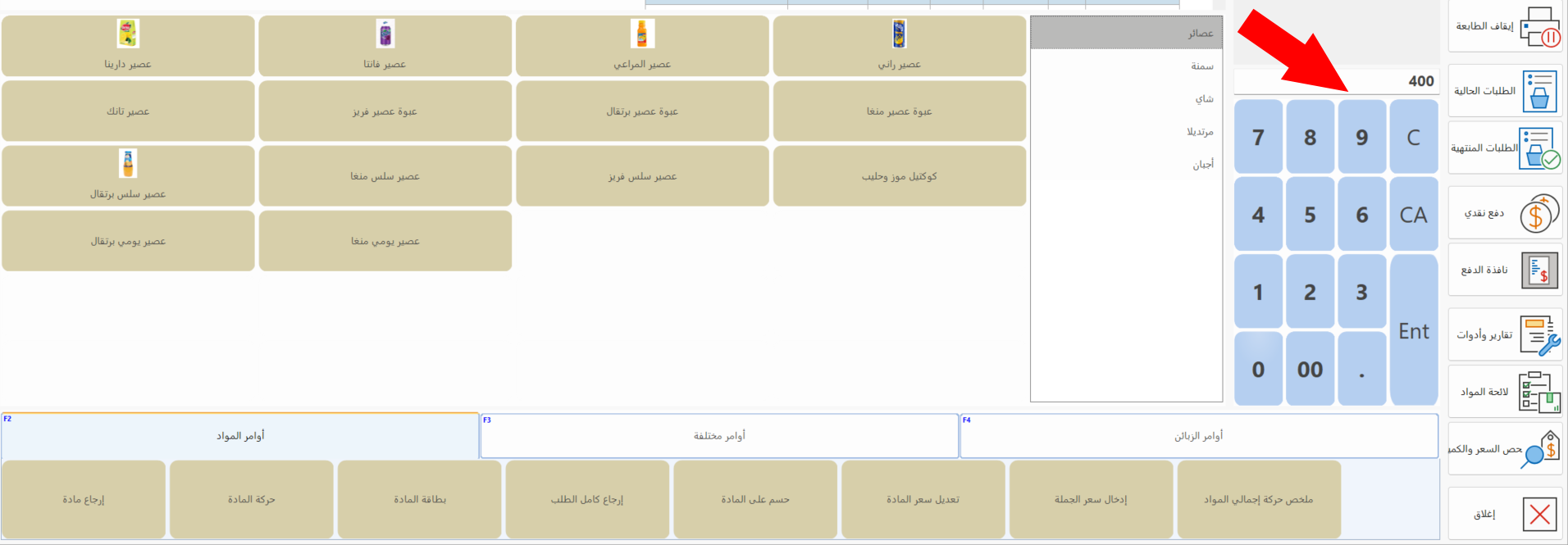Viewport: 1568px width, 545px height.
Task: Click the numpad display field showing 400
Action: tap(1336, 81)
